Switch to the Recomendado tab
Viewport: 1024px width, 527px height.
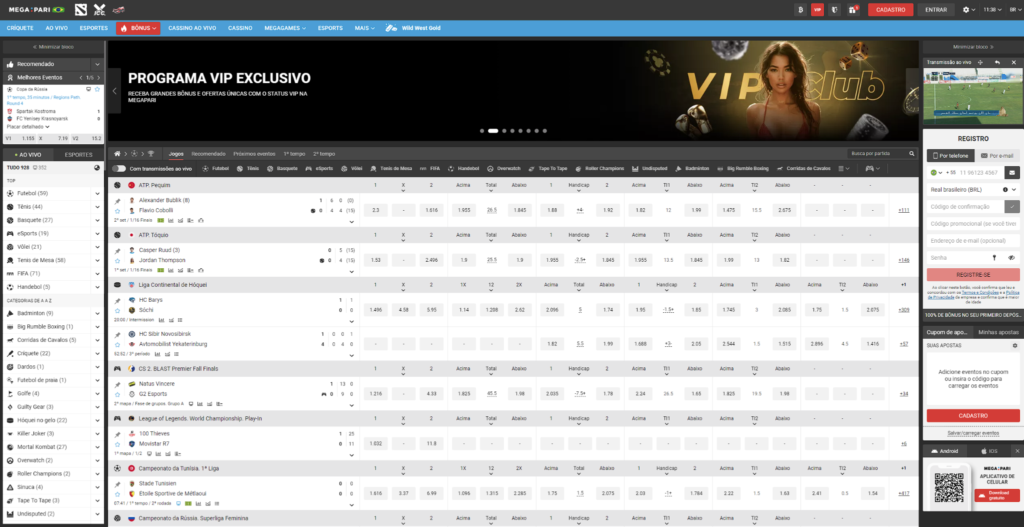(x=208, y=154)
